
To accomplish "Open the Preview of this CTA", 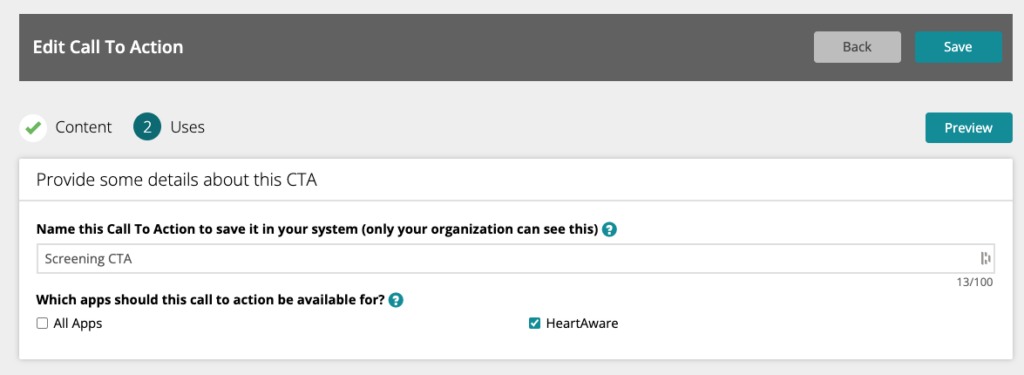I will pyautogui.click(x=968, y=128).
